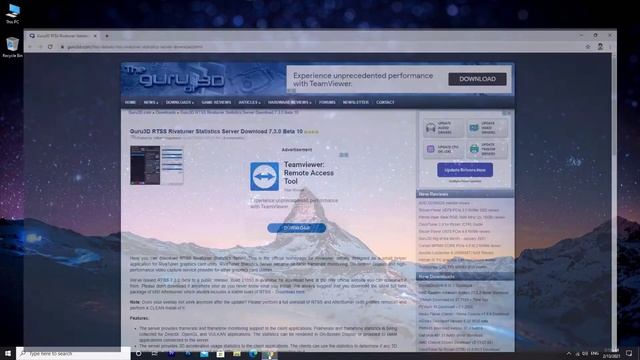Open Microsoft Store on the taskbar
The height and width of the screenshot is (360, 640).
pos(220,353)
